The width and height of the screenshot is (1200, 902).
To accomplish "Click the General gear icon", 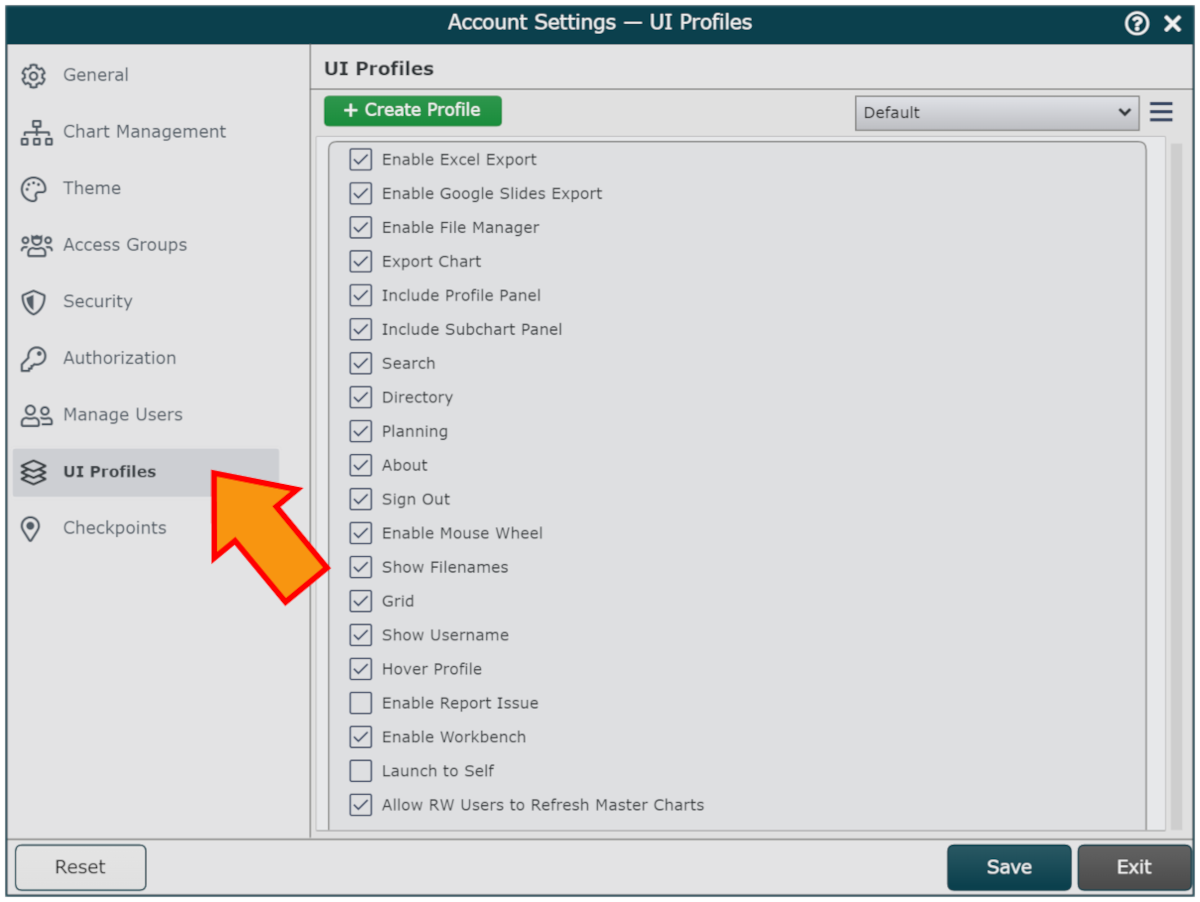I will [x=34, y=75].
